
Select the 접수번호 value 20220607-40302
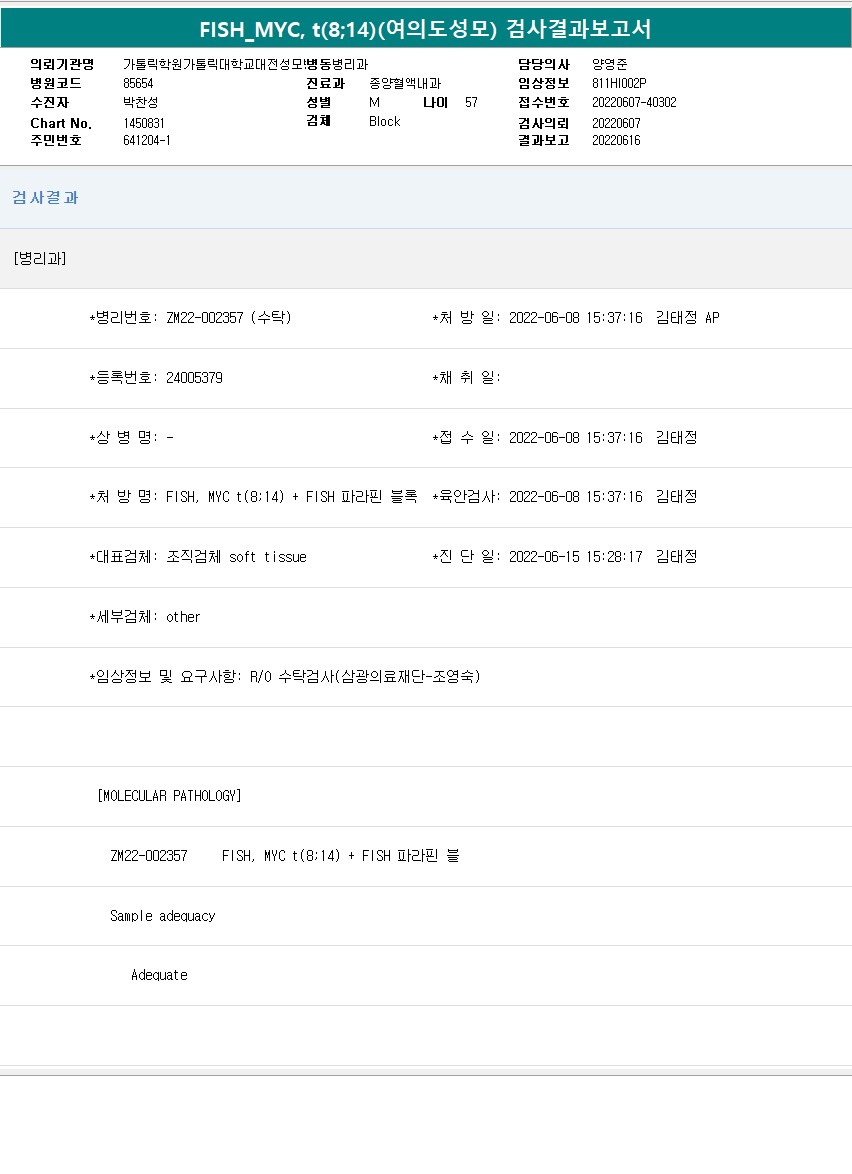(x=634, y=103)
